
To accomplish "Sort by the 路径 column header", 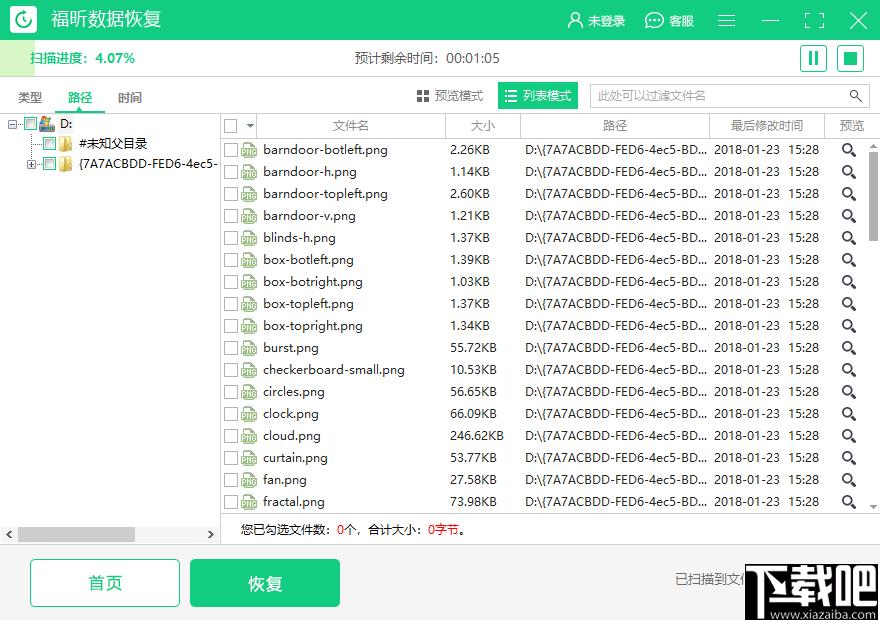I will (615, 126).
